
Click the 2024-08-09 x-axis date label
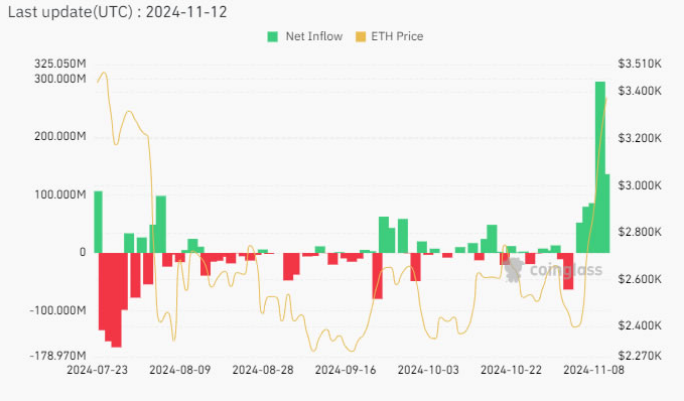point(179,370)
